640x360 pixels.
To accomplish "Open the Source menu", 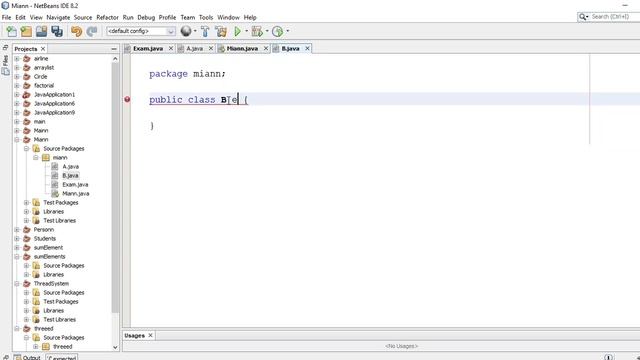I will (83, 18).
